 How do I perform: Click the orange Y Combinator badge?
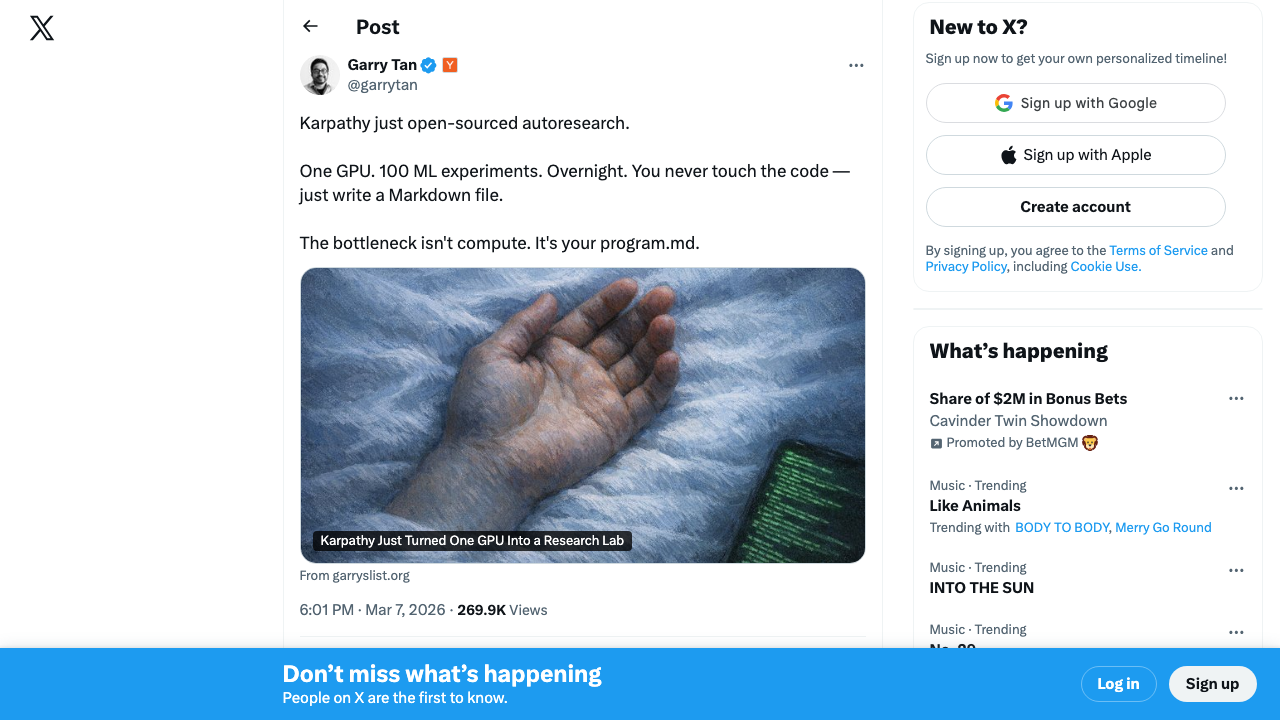tap(450, 65)
